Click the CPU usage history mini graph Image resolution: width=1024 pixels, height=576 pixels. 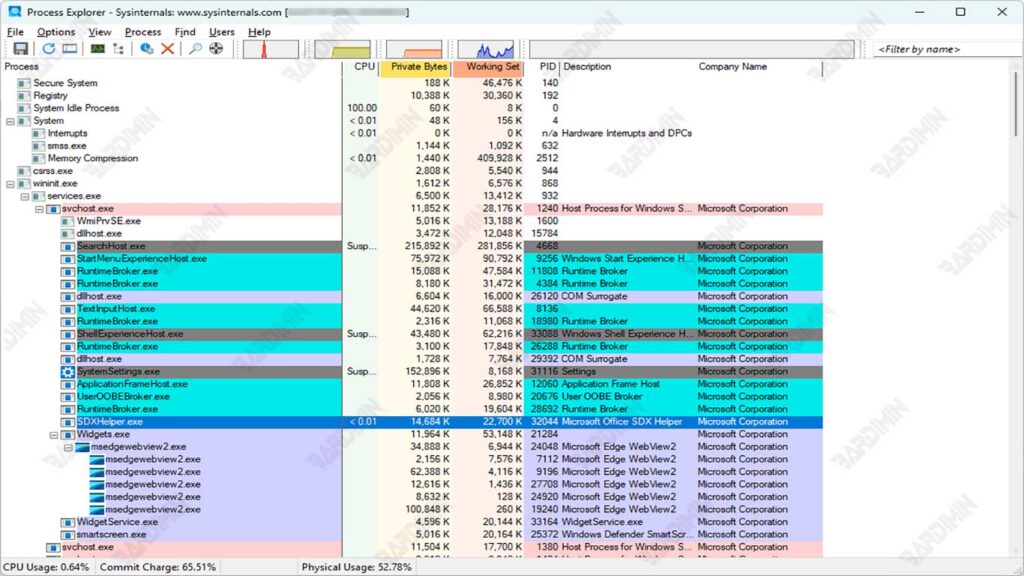point(270,49)
